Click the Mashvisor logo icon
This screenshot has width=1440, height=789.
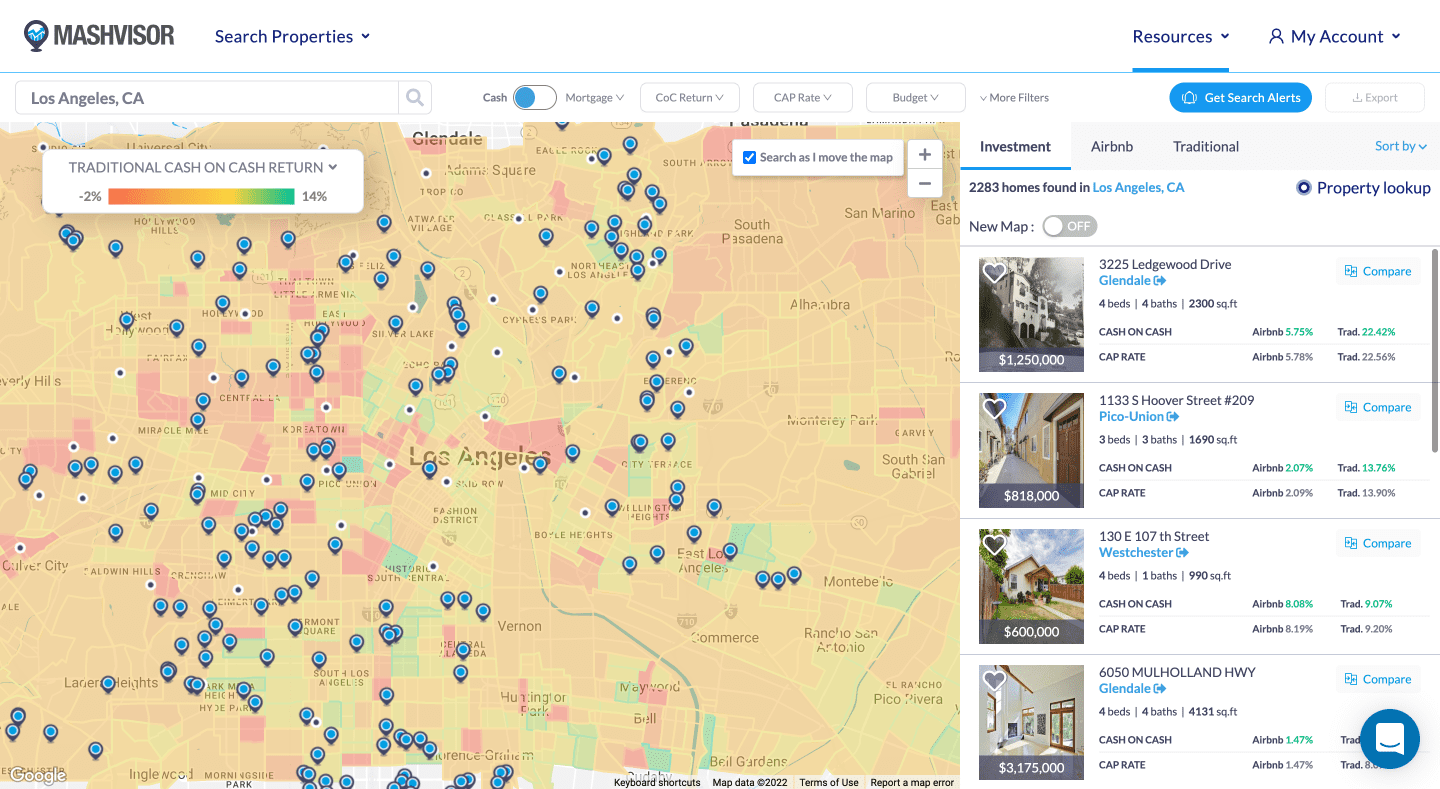[x=36, y=34]
